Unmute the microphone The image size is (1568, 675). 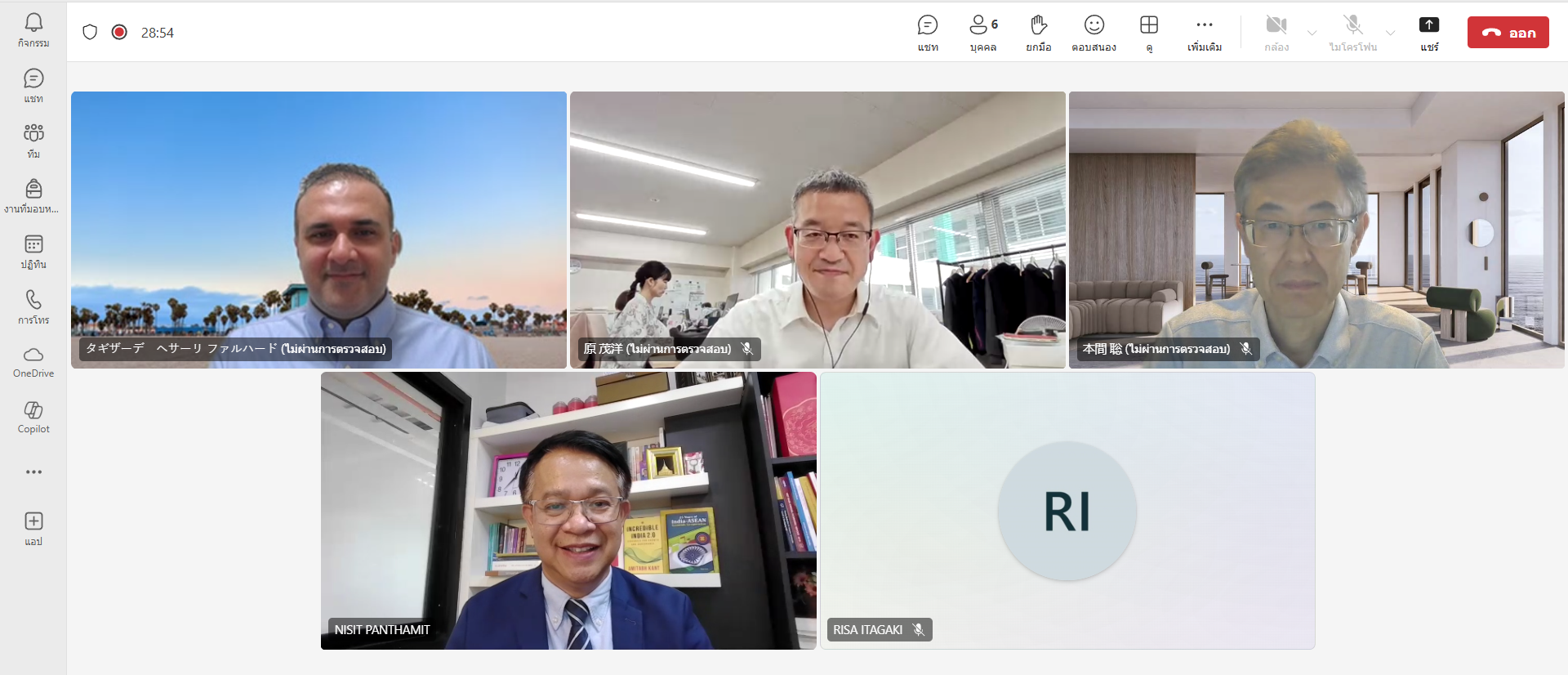(x=1352, y=33)
